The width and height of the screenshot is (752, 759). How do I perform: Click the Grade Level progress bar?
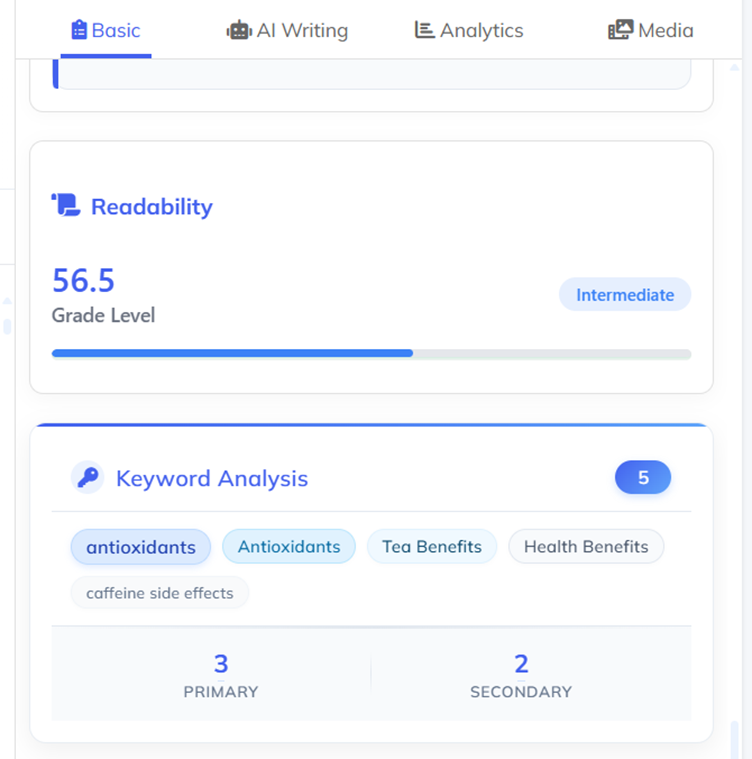371,354
